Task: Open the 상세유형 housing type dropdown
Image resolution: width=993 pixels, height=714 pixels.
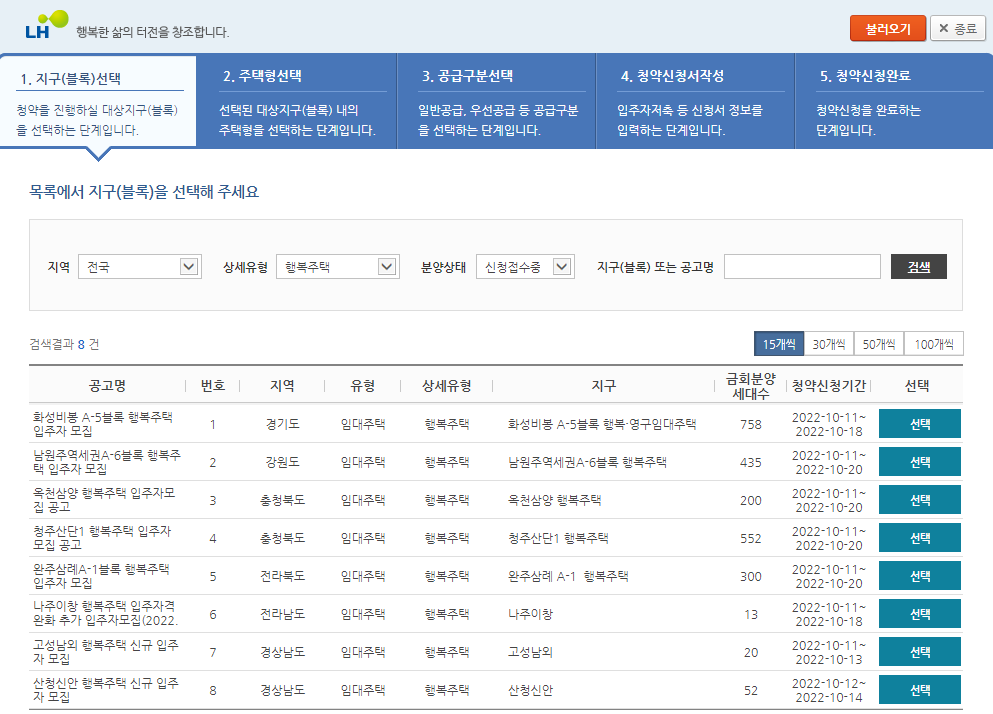Action: pos(337,266)
